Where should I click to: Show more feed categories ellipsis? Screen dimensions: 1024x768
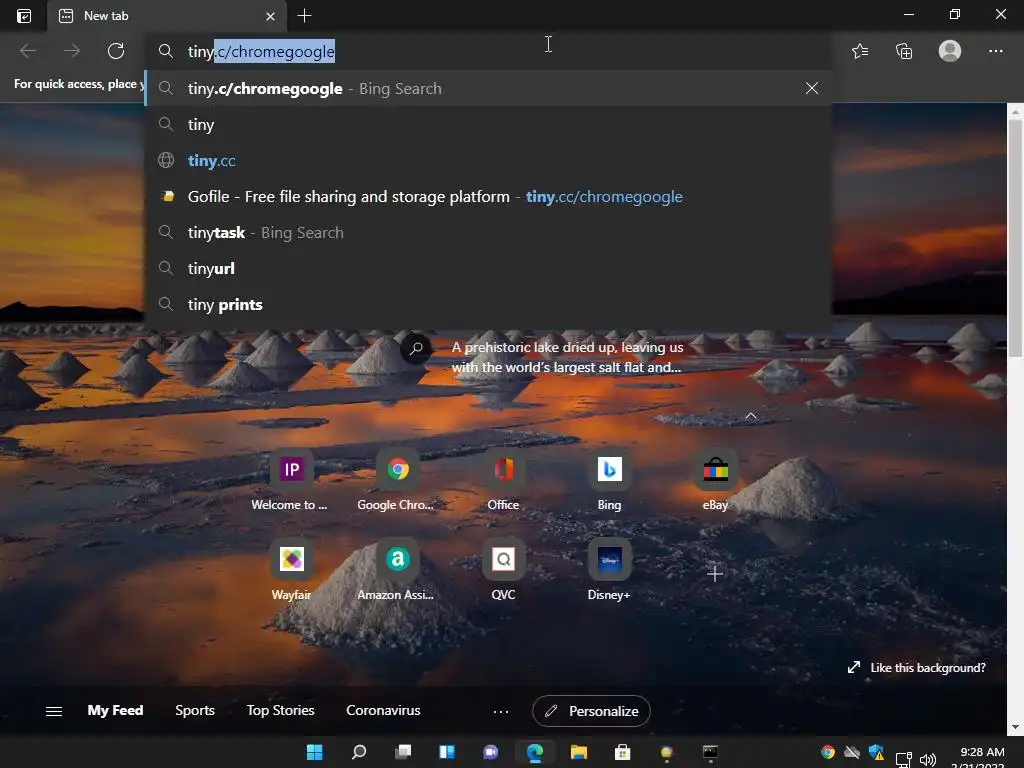point(501,712)
